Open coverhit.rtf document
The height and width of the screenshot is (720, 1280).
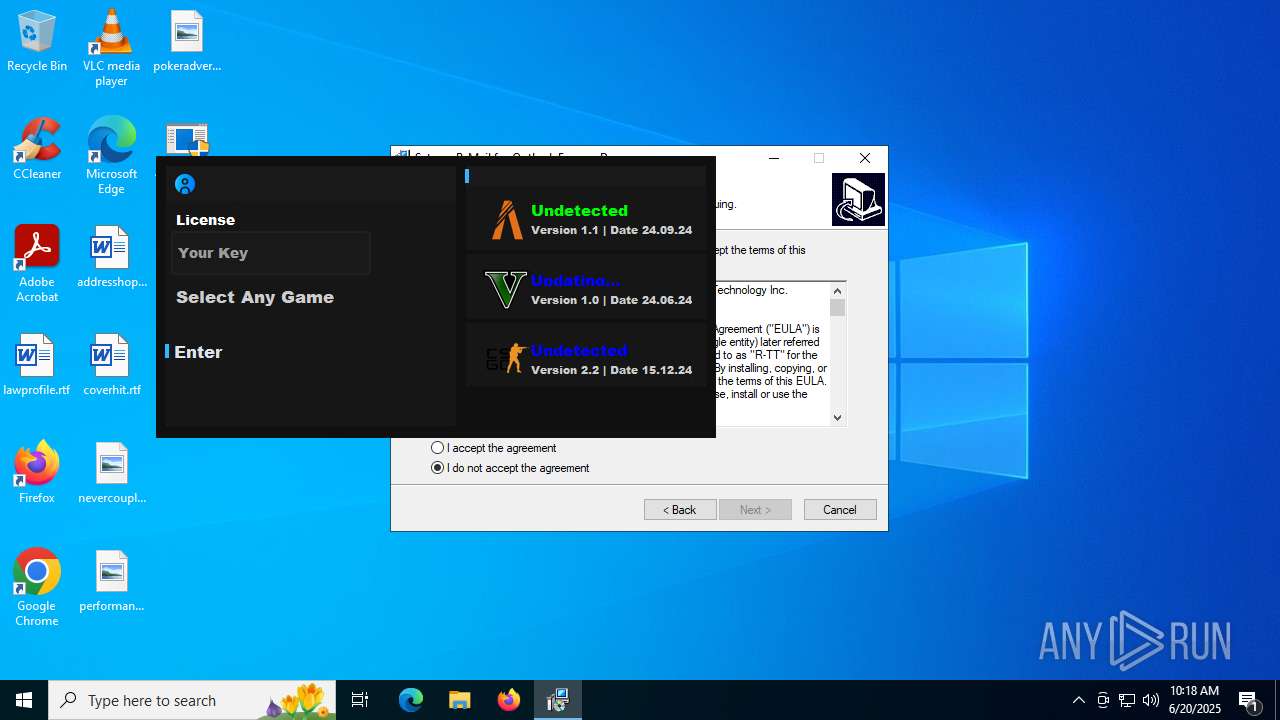tap(111, 366)
